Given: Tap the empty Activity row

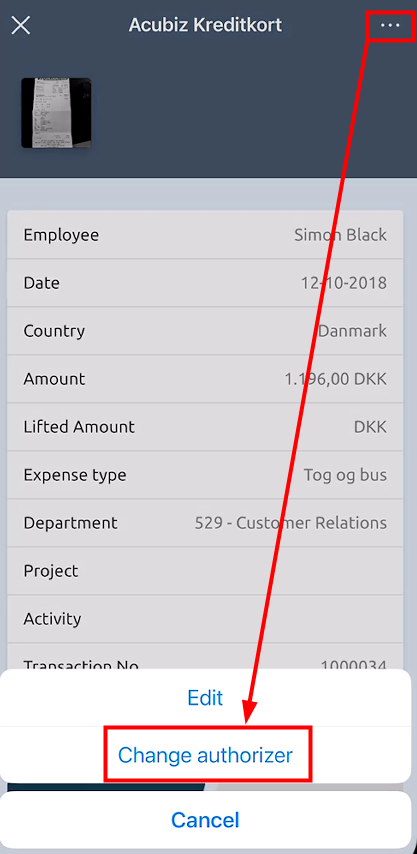Looking at the screenshot, I should pyautogui.click(x=205, y=618).
